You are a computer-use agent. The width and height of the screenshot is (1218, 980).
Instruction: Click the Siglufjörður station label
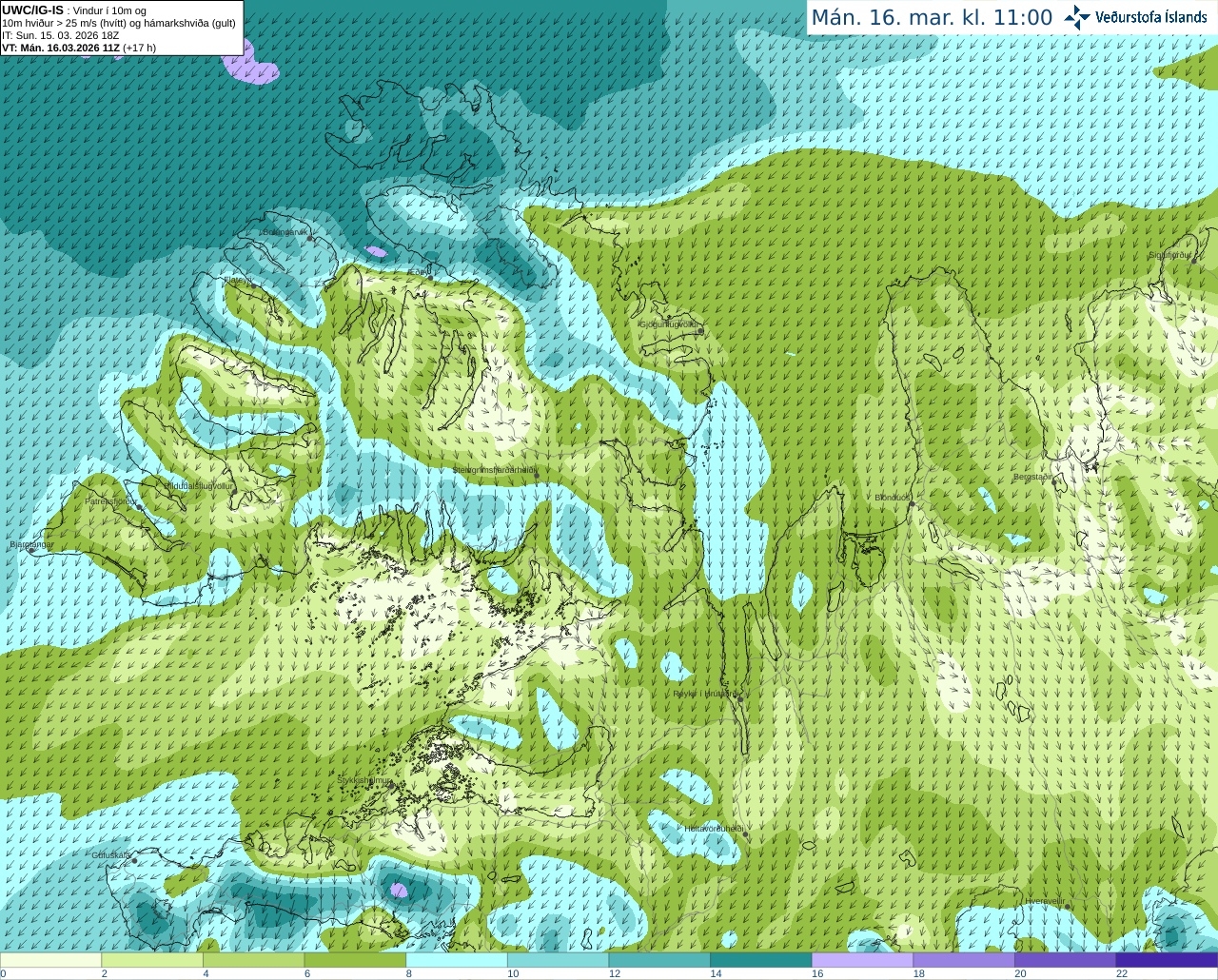pyautogui.click(x=1170, y=255)
